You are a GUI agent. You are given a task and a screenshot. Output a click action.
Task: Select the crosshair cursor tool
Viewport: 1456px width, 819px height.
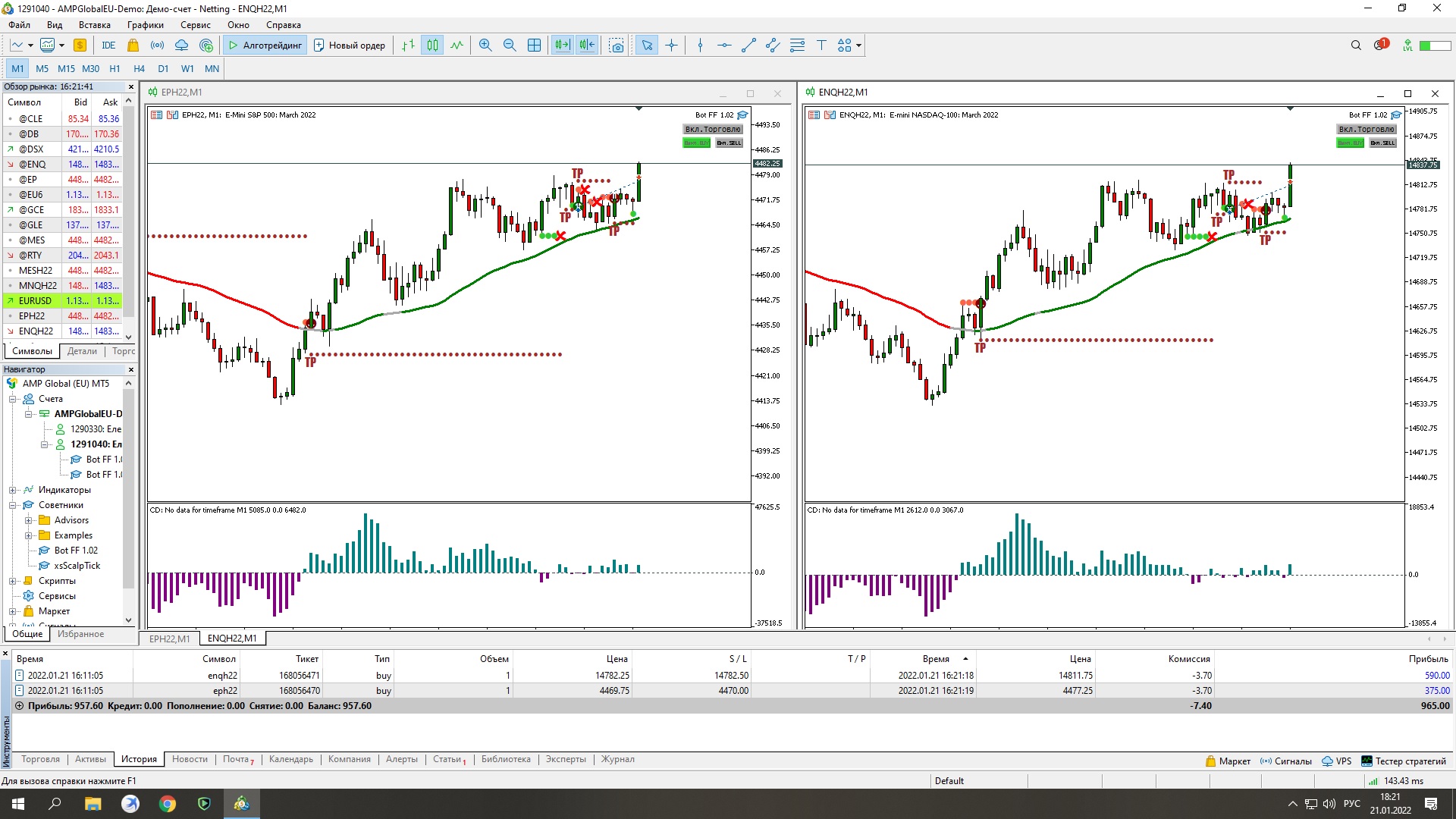click(x=671, y=45)
